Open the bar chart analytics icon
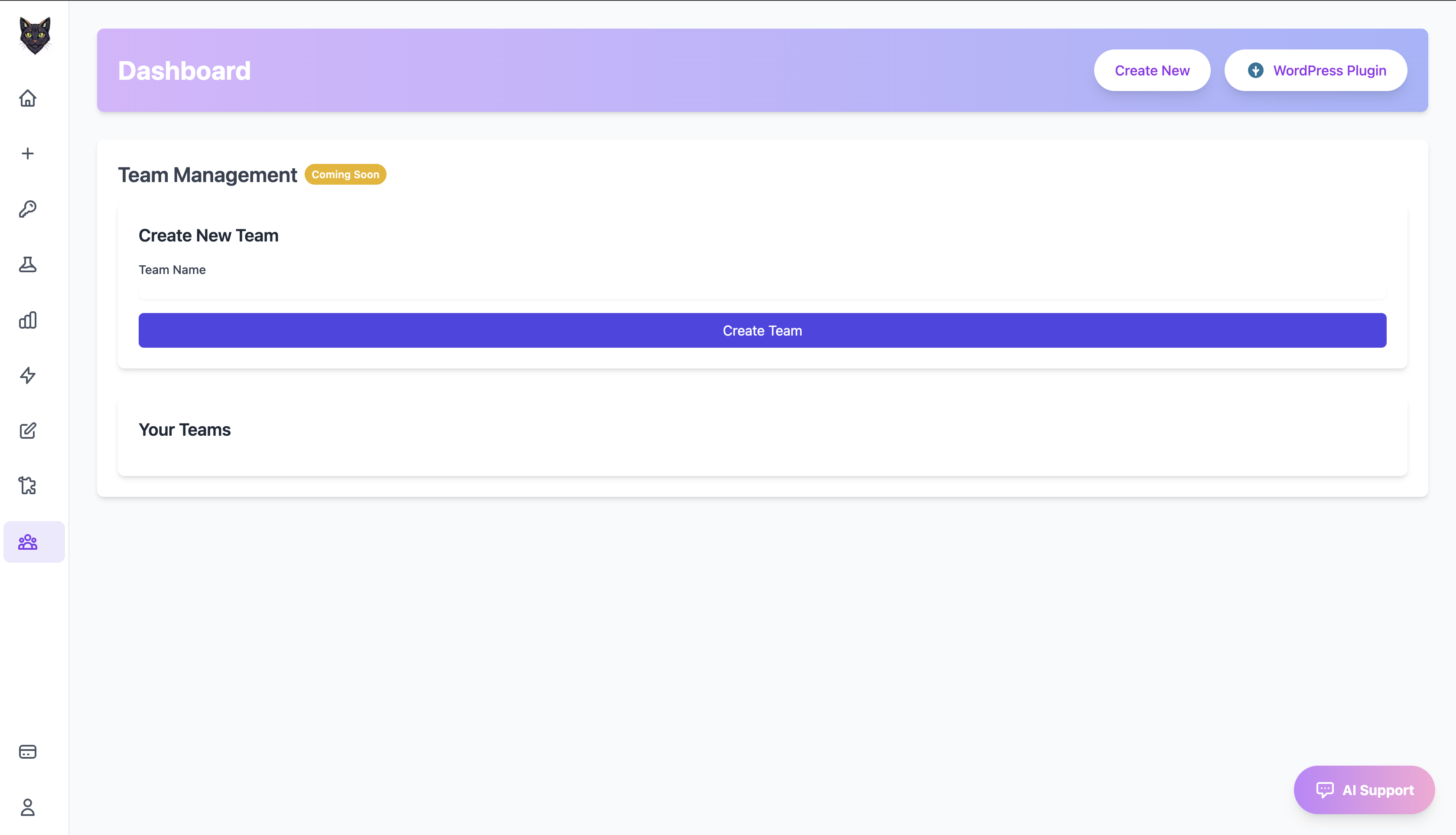Screen dimensions: 1456x835 tap(27, 320)
